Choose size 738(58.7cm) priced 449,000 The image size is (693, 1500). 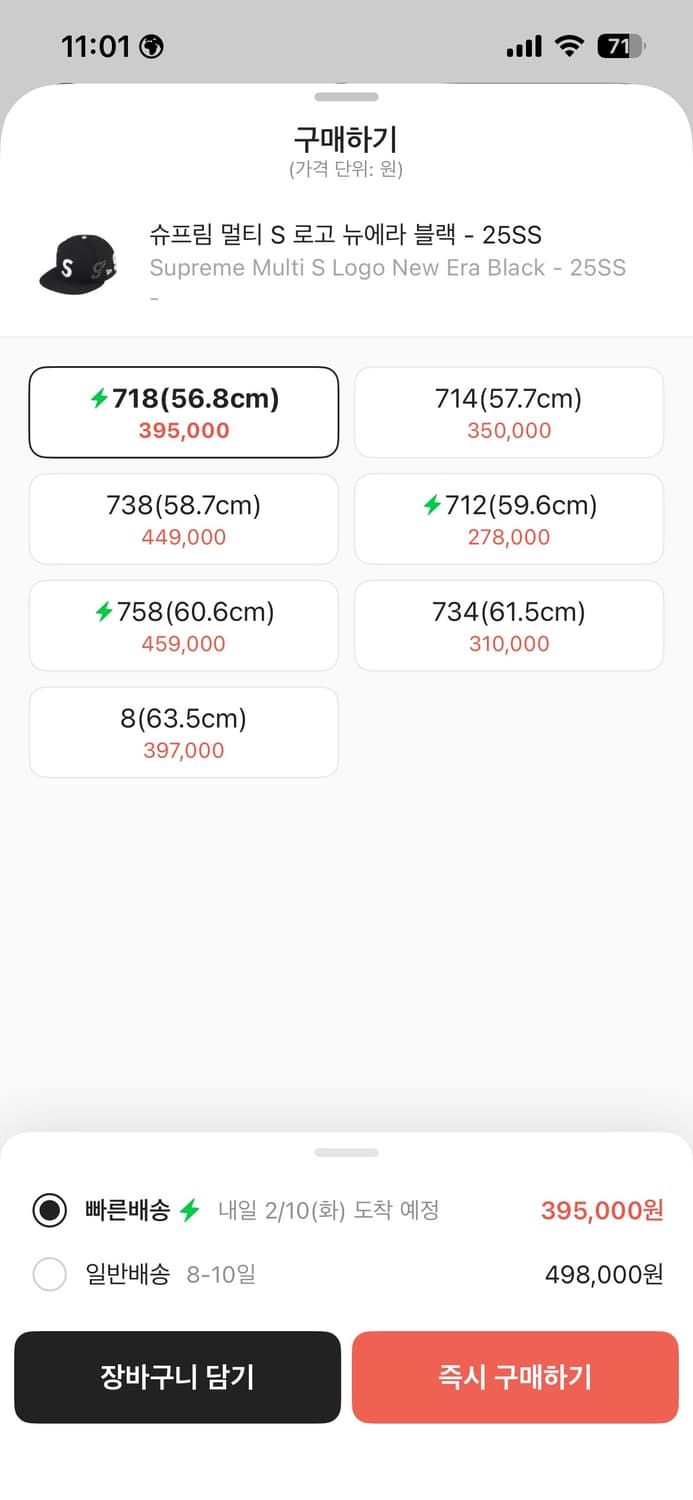click(184, 519)
